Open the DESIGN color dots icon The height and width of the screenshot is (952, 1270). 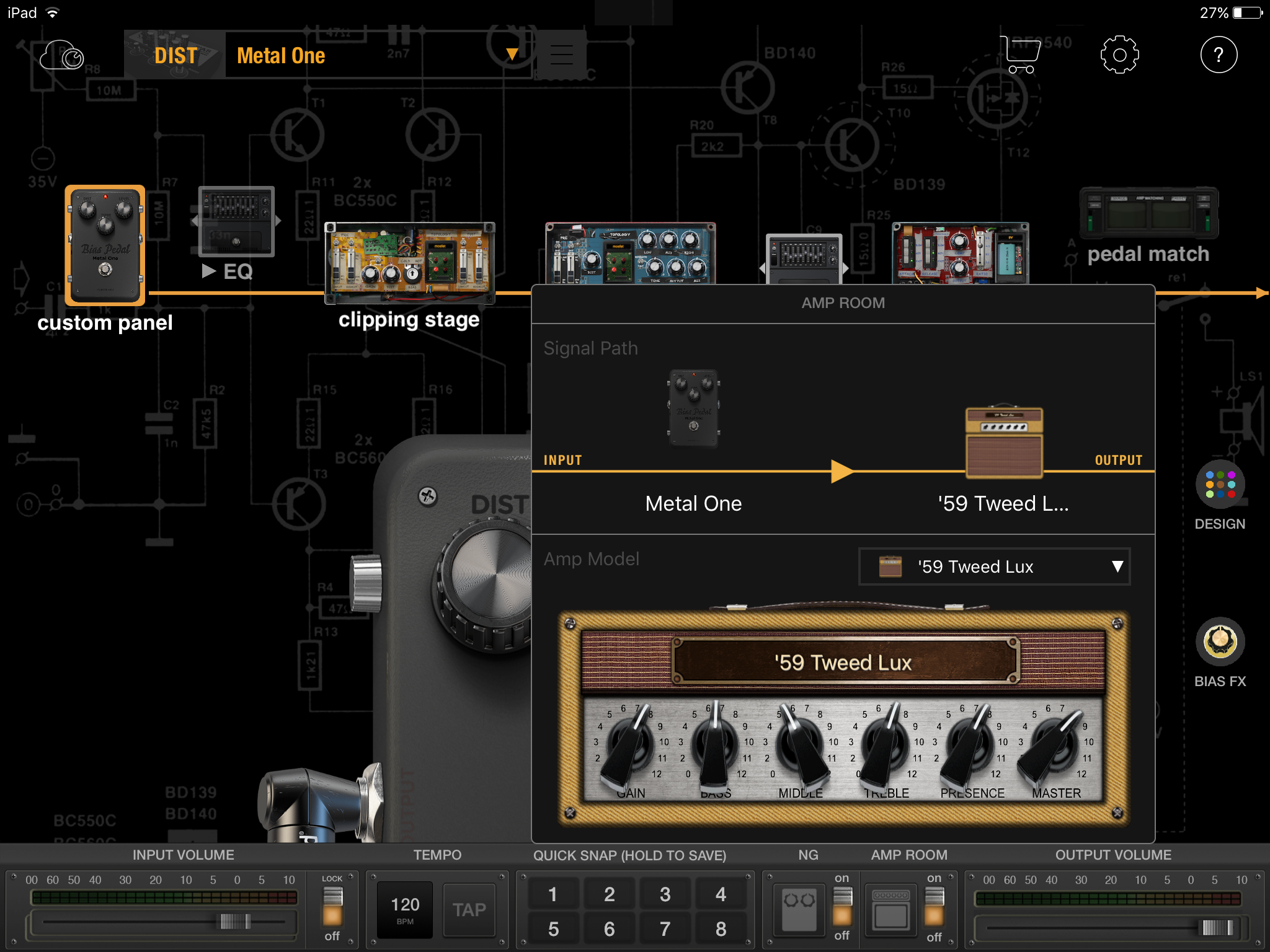pos(1220,485)
